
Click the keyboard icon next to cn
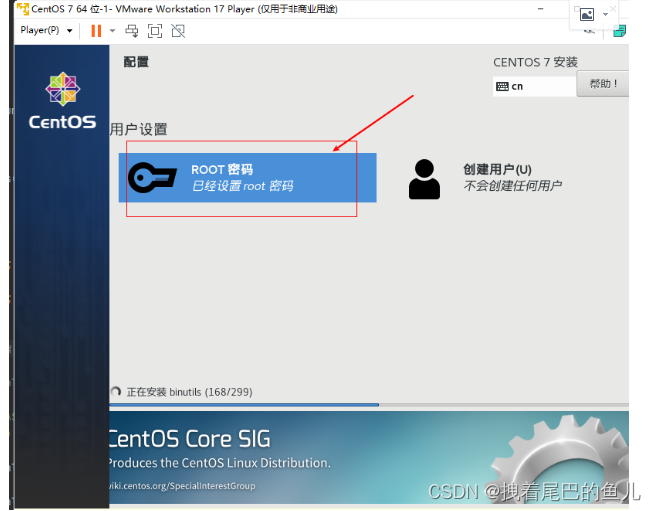pyautogui.click(x=502, y=87)
